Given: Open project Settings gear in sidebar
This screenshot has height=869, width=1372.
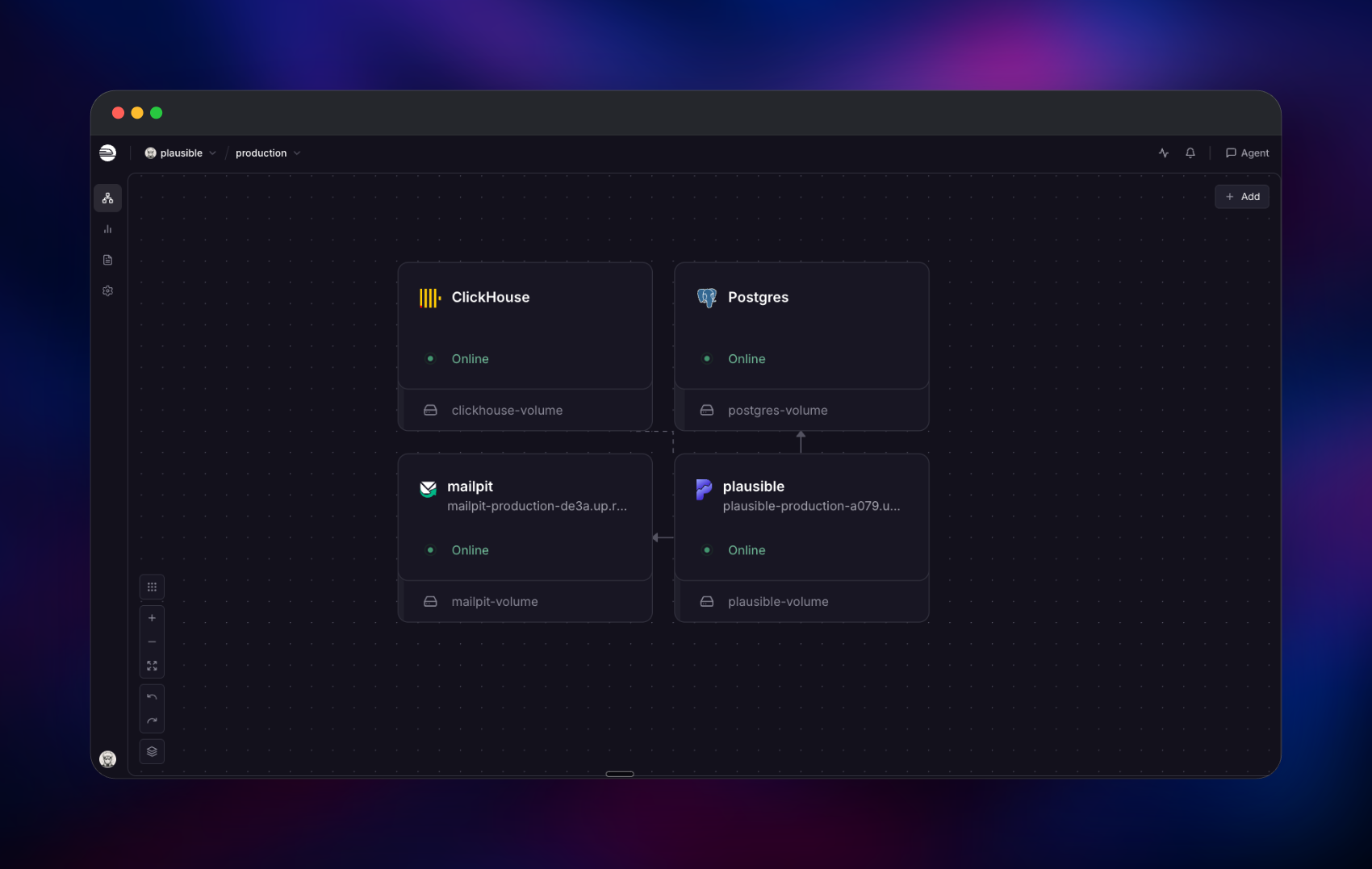Looking at the screenshot, I should (108, 290).
